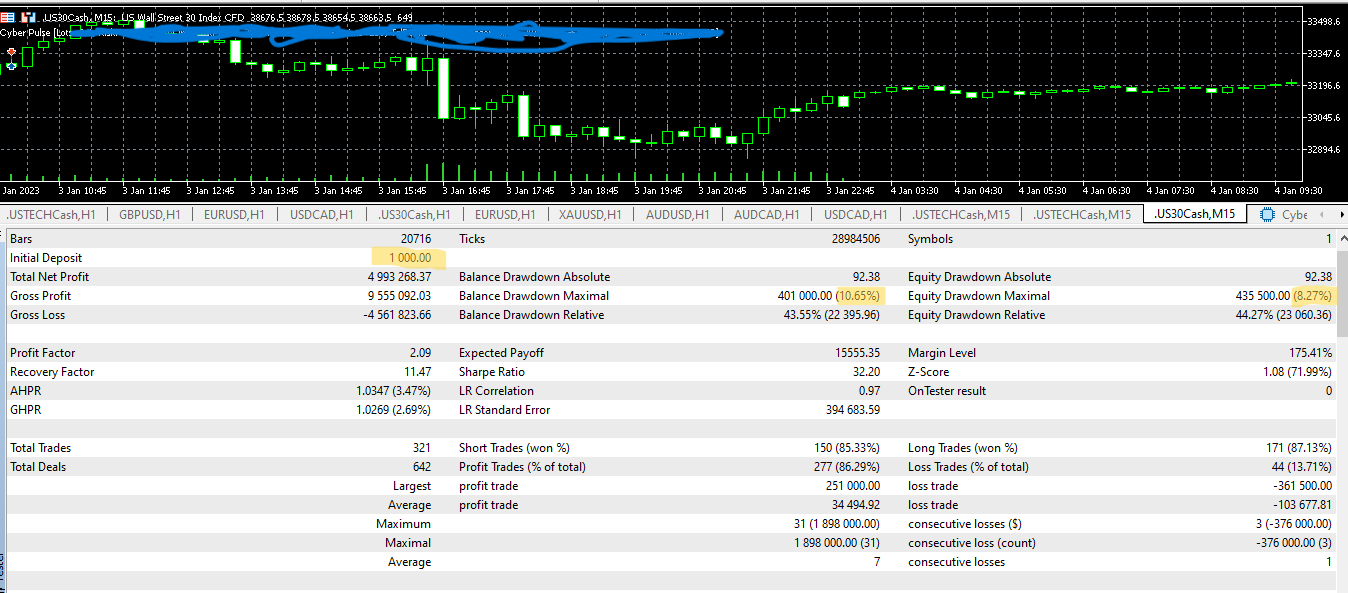This screenshot has width=1348, height=593.
Task: Open the GBPUSD,H1 chart tab
Action: coord(149,215)
